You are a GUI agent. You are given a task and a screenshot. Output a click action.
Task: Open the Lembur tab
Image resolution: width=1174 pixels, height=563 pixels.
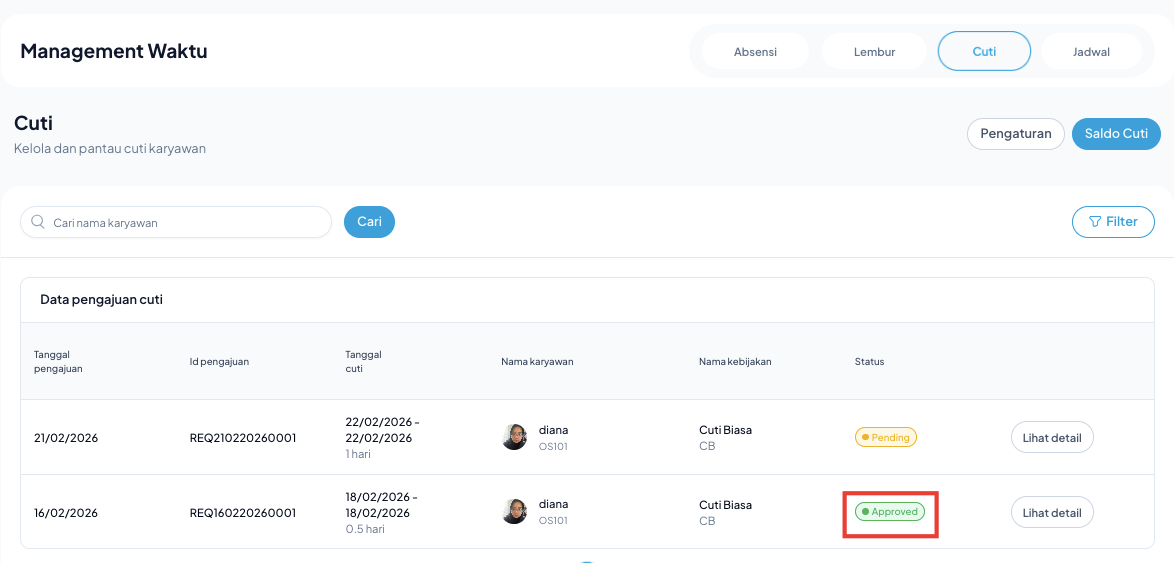click(x=874, y=52)
